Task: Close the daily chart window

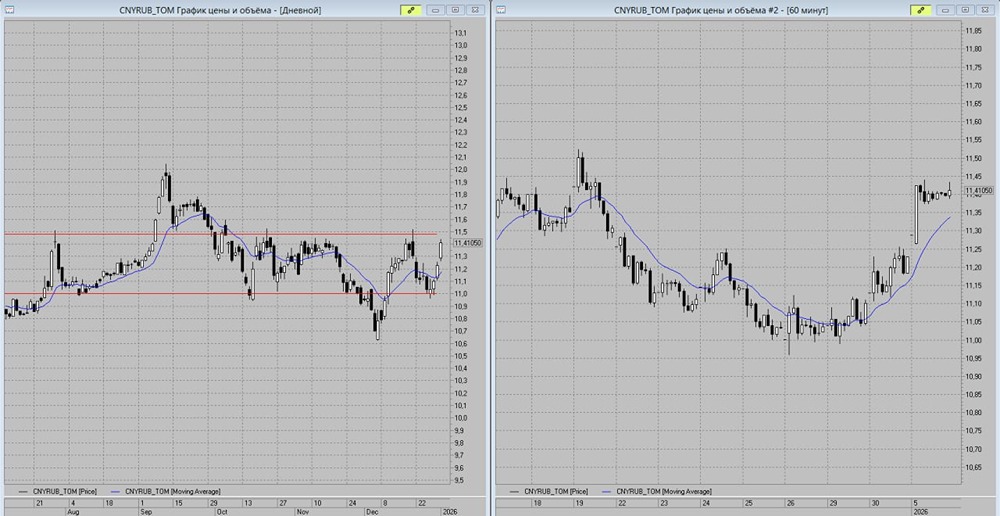Action: coord(475,10)
